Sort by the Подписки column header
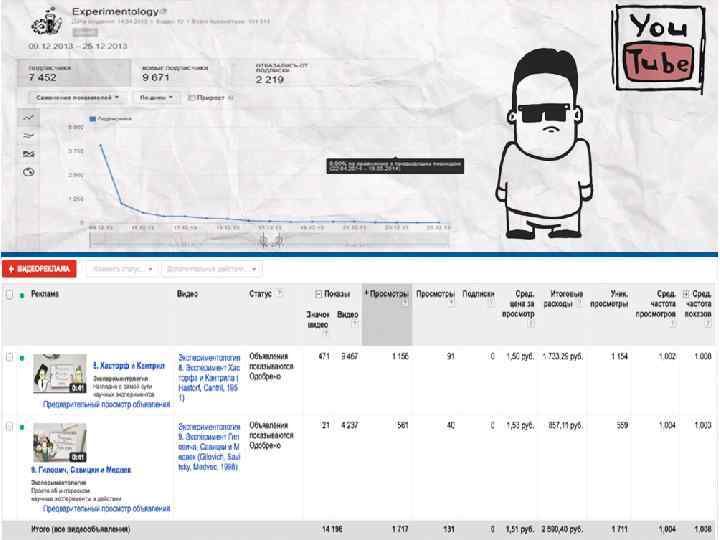 (x=478, y=294)
